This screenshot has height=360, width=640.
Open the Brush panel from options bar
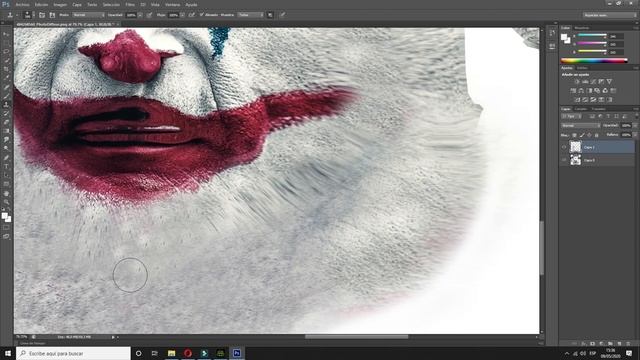tap(42, 15)
